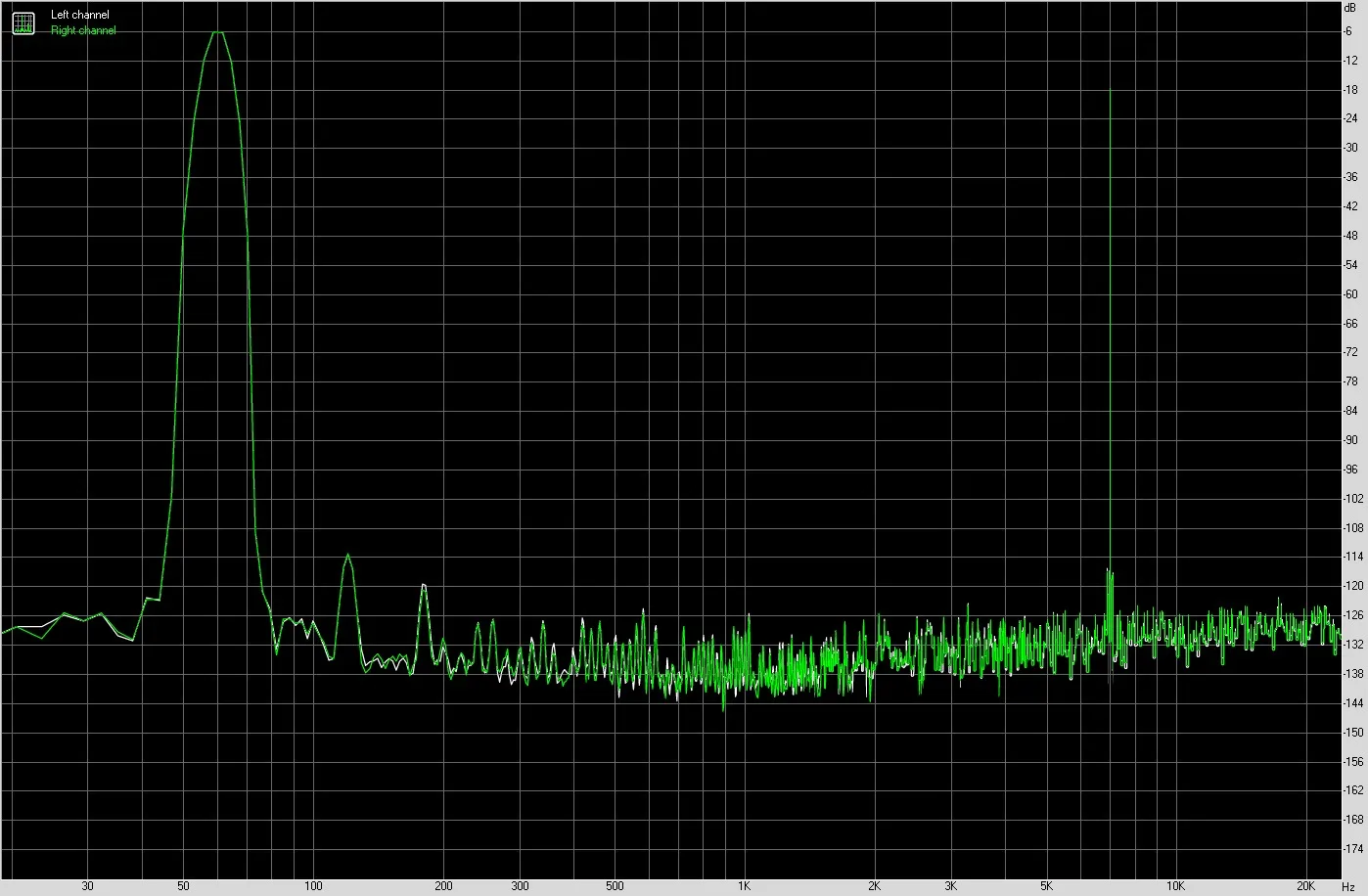Click the -174 value on the dB axis
This screenshot has height=896, width=1368.
tap(1354, 849)
